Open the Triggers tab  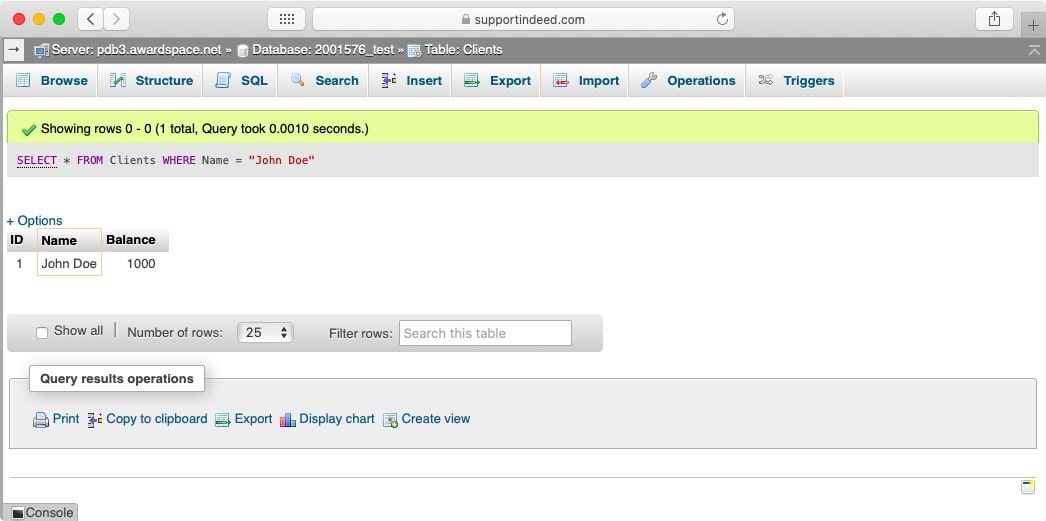point(797,81)
